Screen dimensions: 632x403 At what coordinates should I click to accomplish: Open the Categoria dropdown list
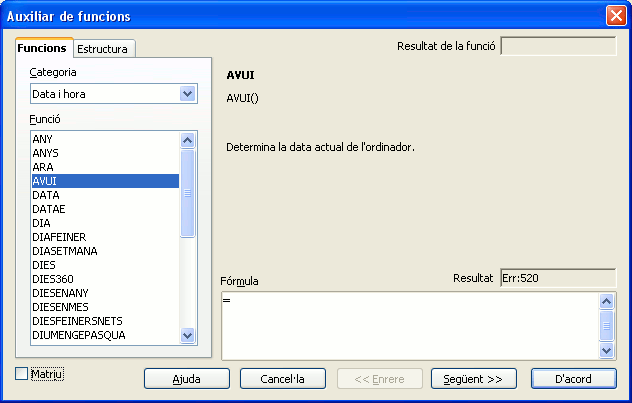[186, 93]
